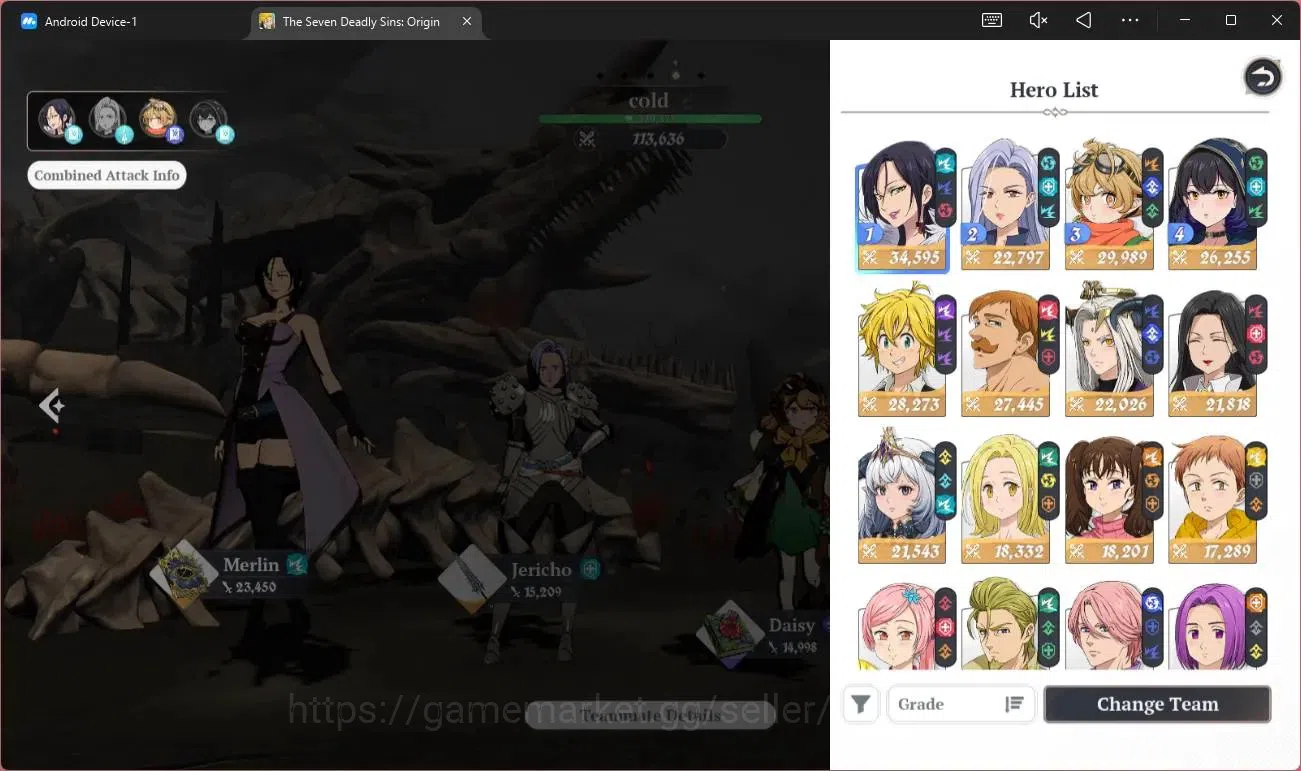Image resolution: width=1301 pixels, height=771 pixels.
Task: Open the emulator more options menu
Action: [x=1130, y=20]
